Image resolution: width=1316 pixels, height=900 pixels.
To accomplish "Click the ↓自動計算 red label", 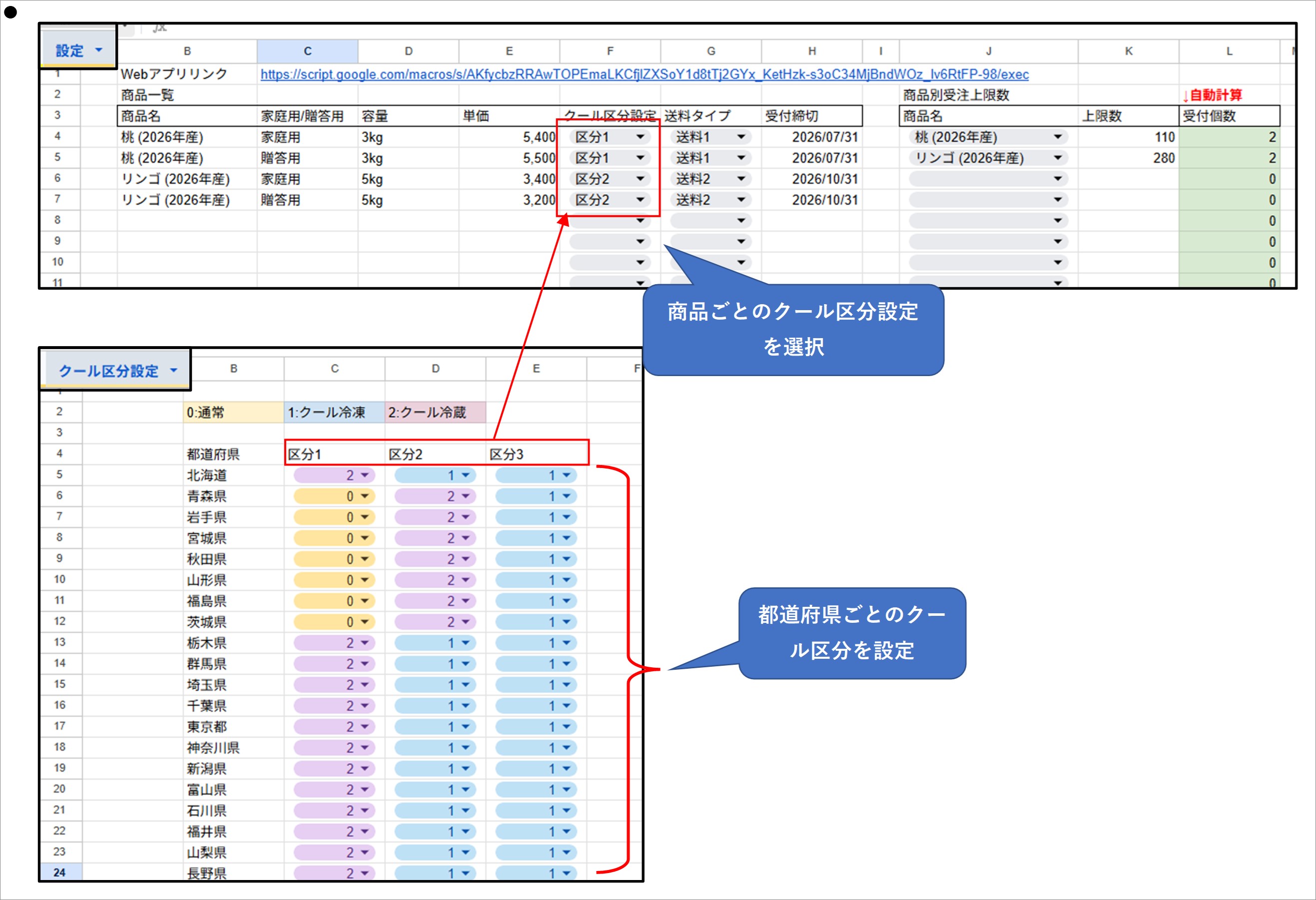I will point(1213,95).
